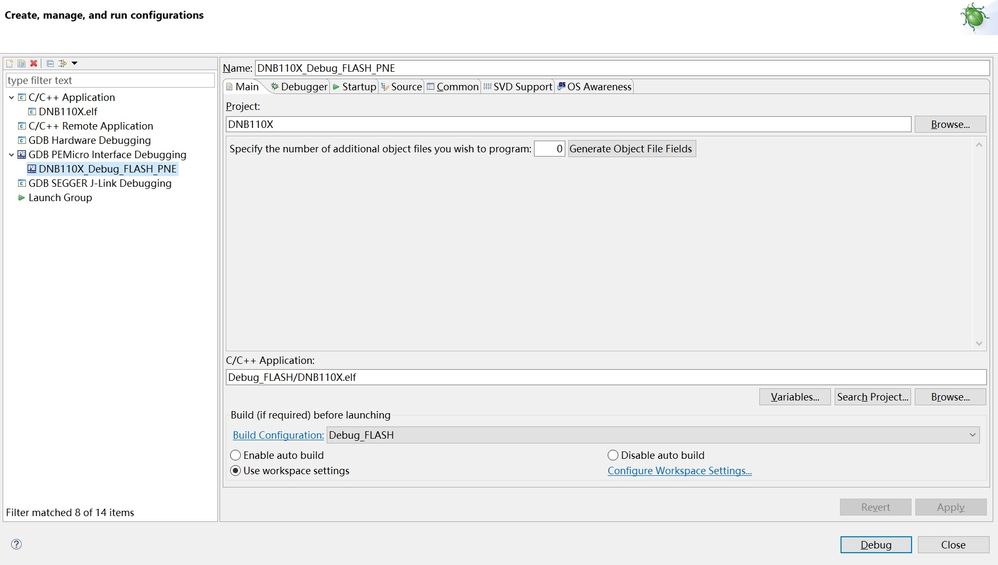Switch to the Debugger tab

click(x=298, y=87)
